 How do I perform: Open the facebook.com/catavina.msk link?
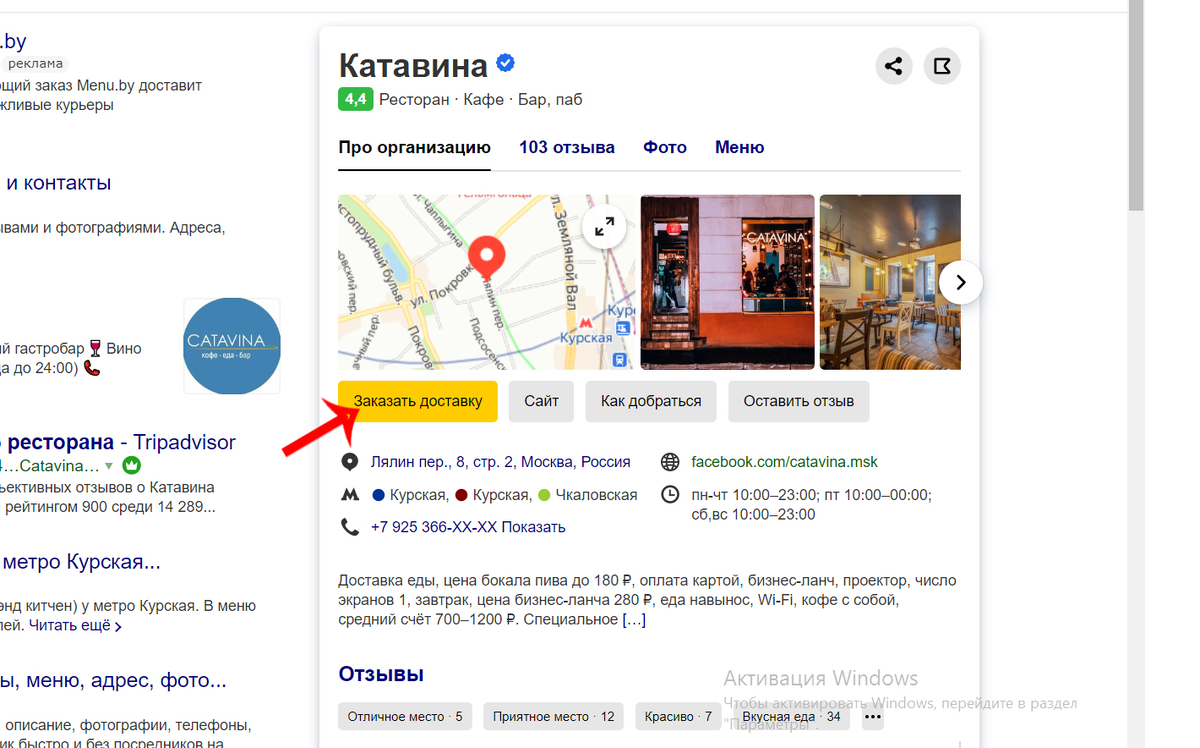click(x=784, y=462)
